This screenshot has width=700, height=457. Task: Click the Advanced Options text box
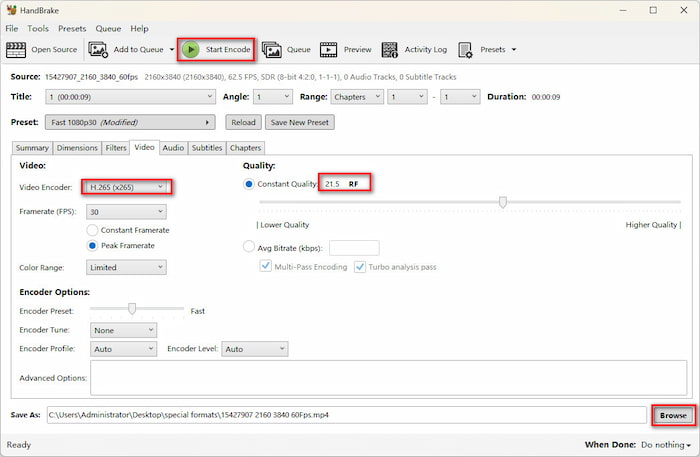tap(388, 378)
